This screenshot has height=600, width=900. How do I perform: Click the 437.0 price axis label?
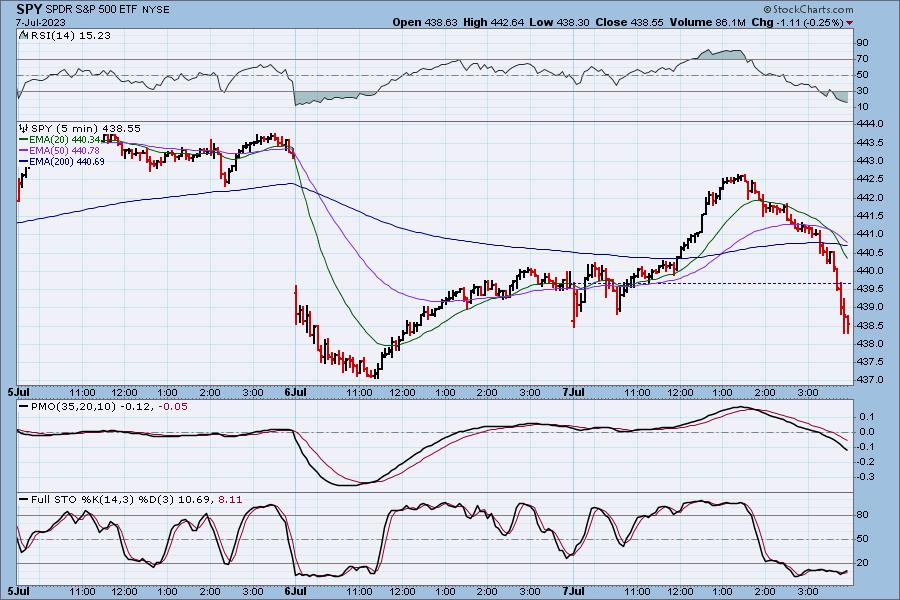tap(871, 380)
